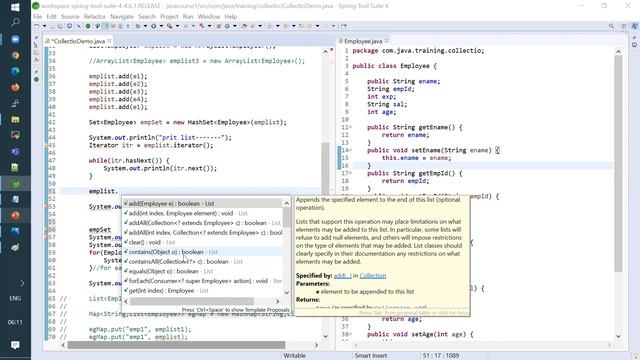Open the Windows Start menu
Screen dimensions: 640x360
click(15, 7)
